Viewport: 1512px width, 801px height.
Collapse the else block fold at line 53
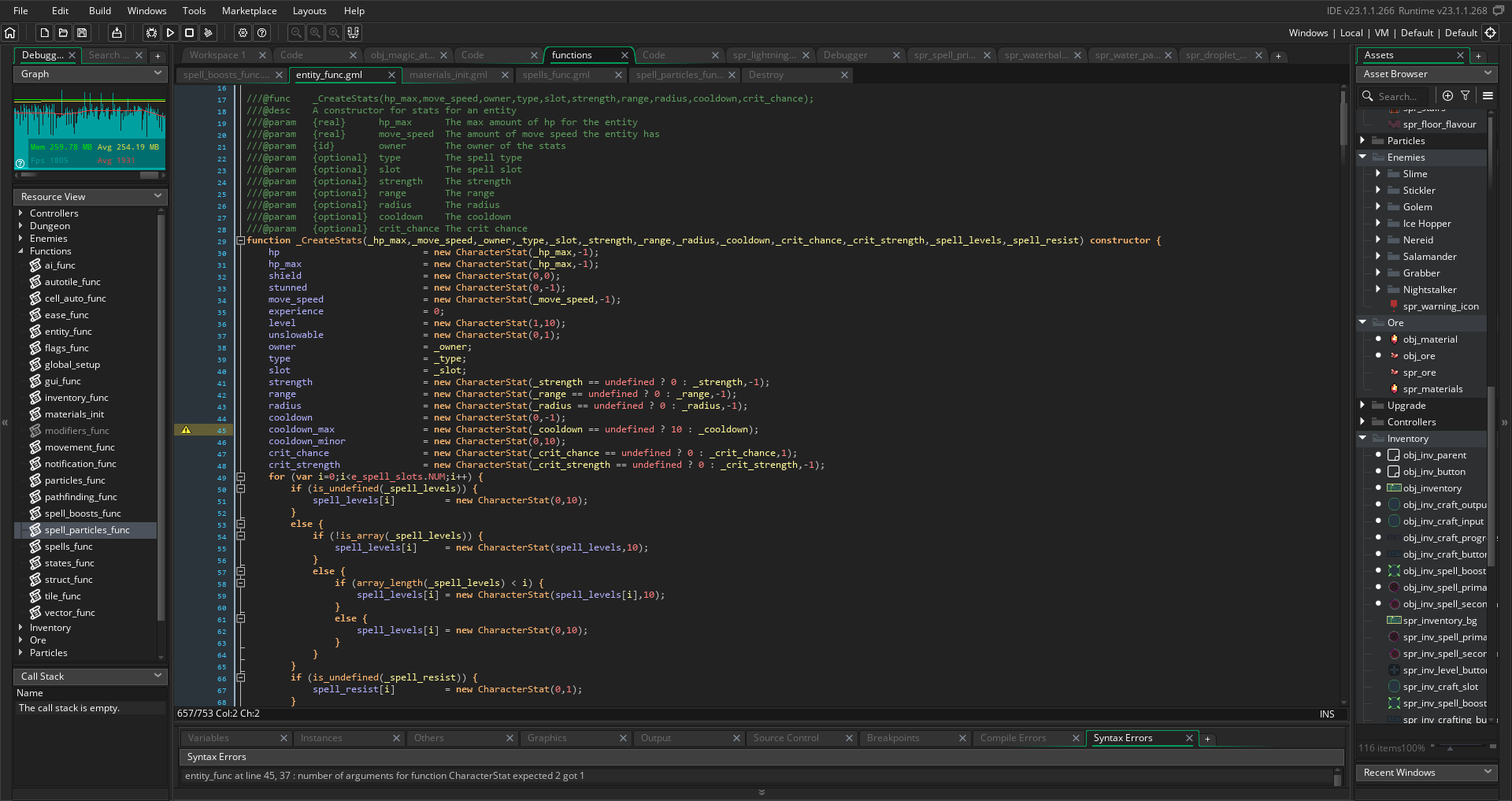pyautogui.click(x=241, y=524)
